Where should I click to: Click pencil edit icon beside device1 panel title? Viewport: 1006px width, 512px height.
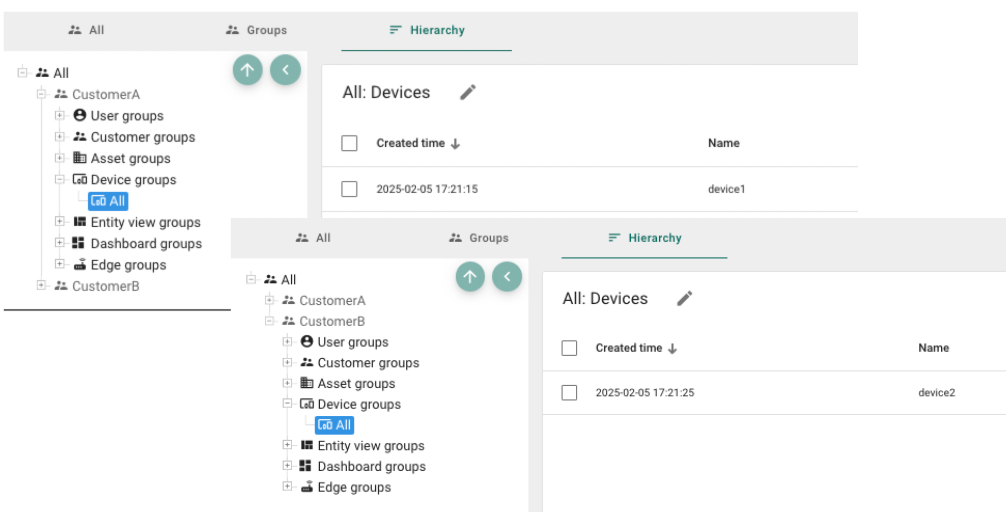click(468, 92)
